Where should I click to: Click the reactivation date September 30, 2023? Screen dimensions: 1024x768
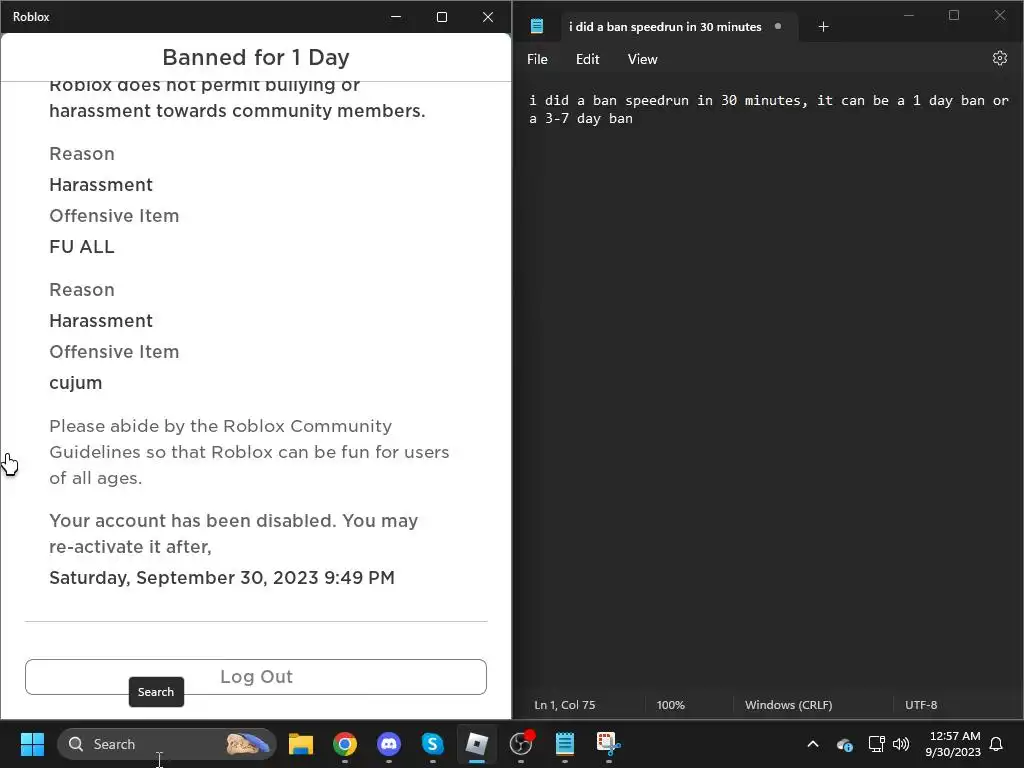pos(222,578)
